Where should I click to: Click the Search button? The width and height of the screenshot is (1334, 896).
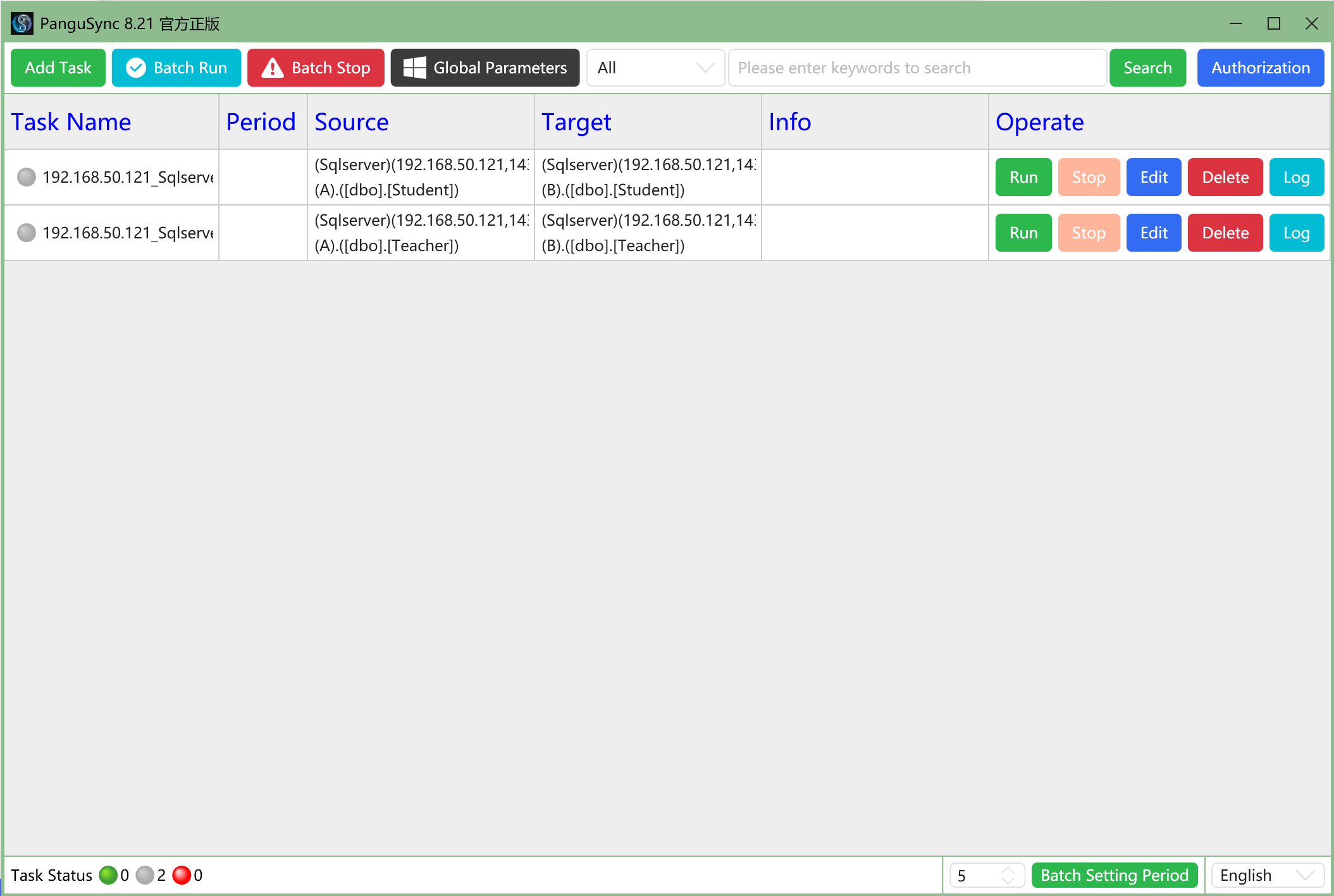1147,68
